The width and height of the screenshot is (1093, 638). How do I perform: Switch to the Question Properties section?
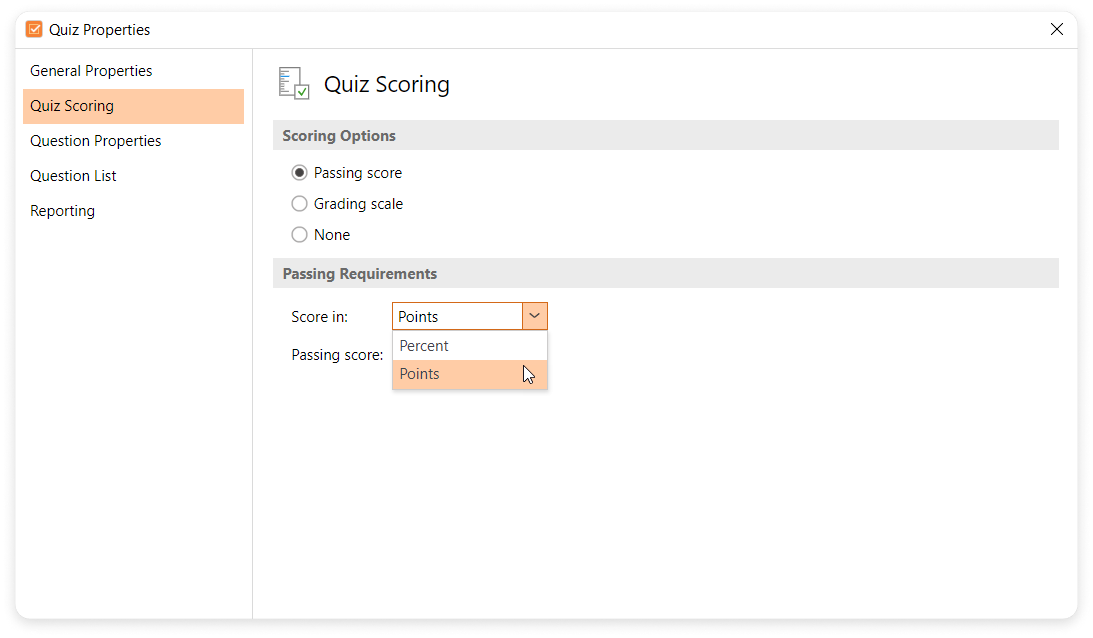coord(95,141)
